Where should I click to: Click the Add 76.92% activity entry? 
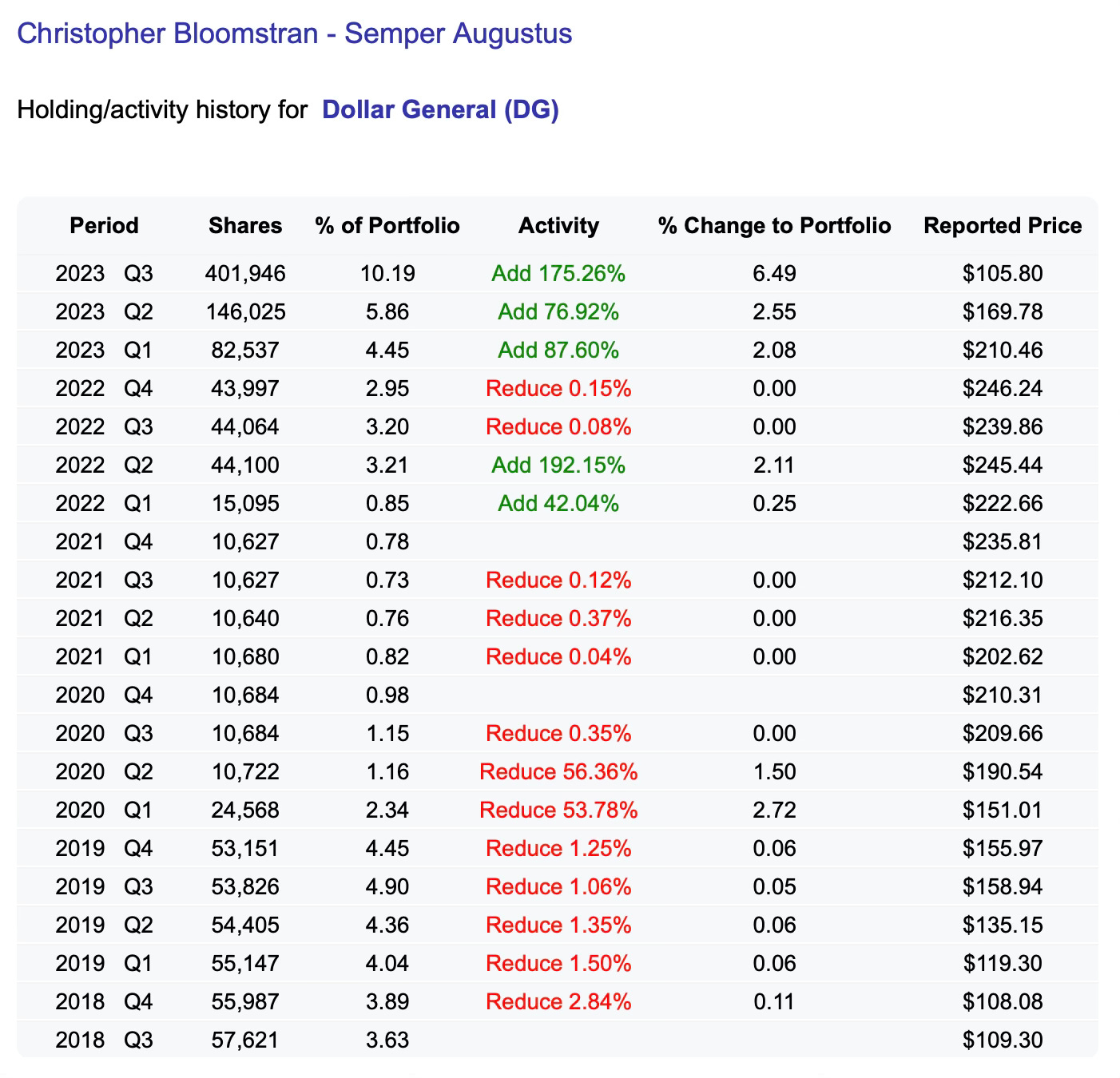[558, 312]
